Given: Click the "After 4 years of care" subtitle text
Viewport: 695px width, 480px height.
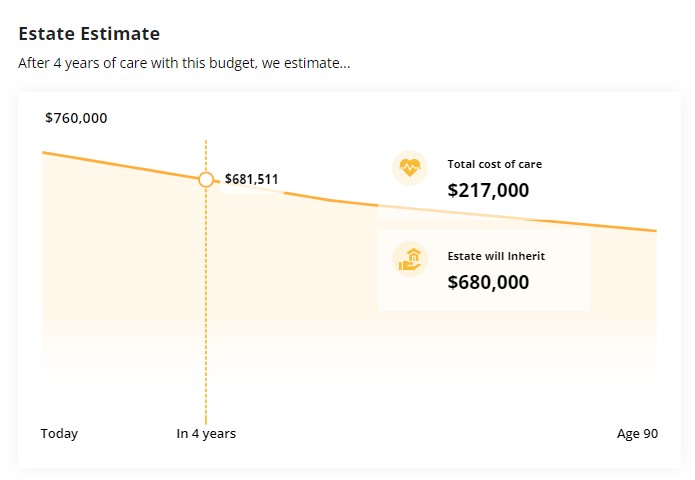Looking at the screenshot, I should (184, 63).
